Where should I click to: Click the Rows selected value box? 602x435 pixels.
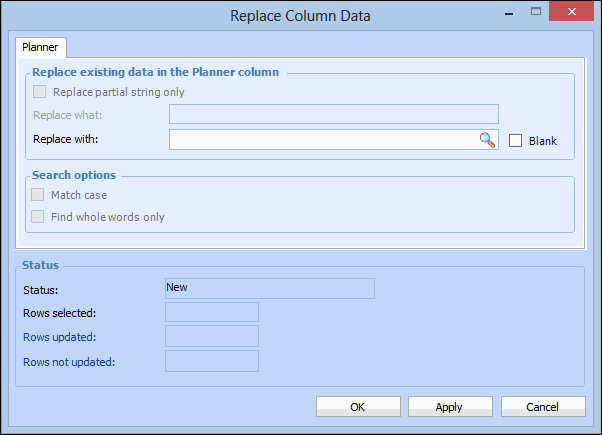pyautogui.click(x=211, y=312)
